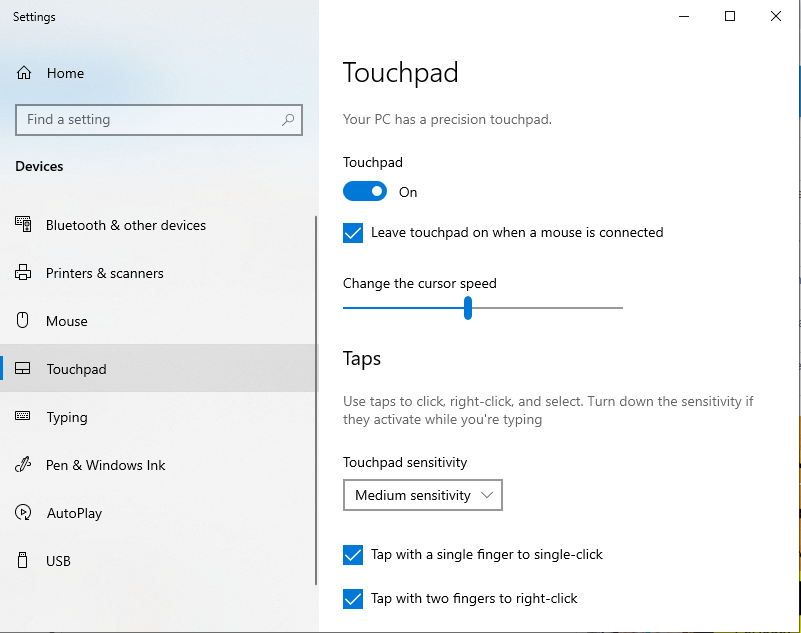
Task: Turn off the Touchpad toggle switch
Action: [x=365, y=191]
